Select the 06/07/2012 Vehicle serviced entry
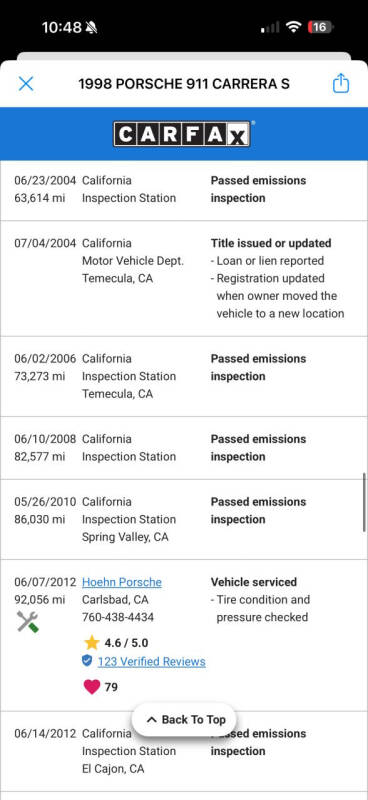The image size is (368, 800). pos(184,635)
